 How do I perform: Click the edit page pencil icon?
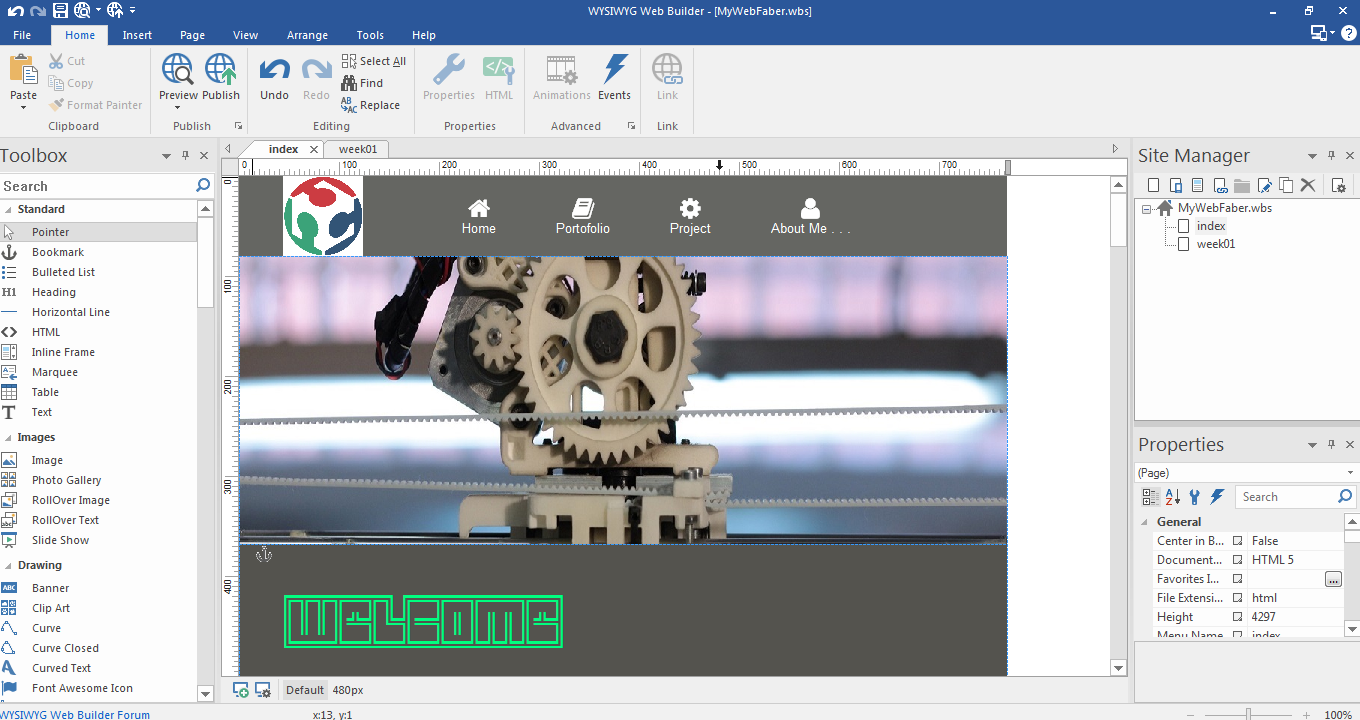click(x=1264, y=185)
